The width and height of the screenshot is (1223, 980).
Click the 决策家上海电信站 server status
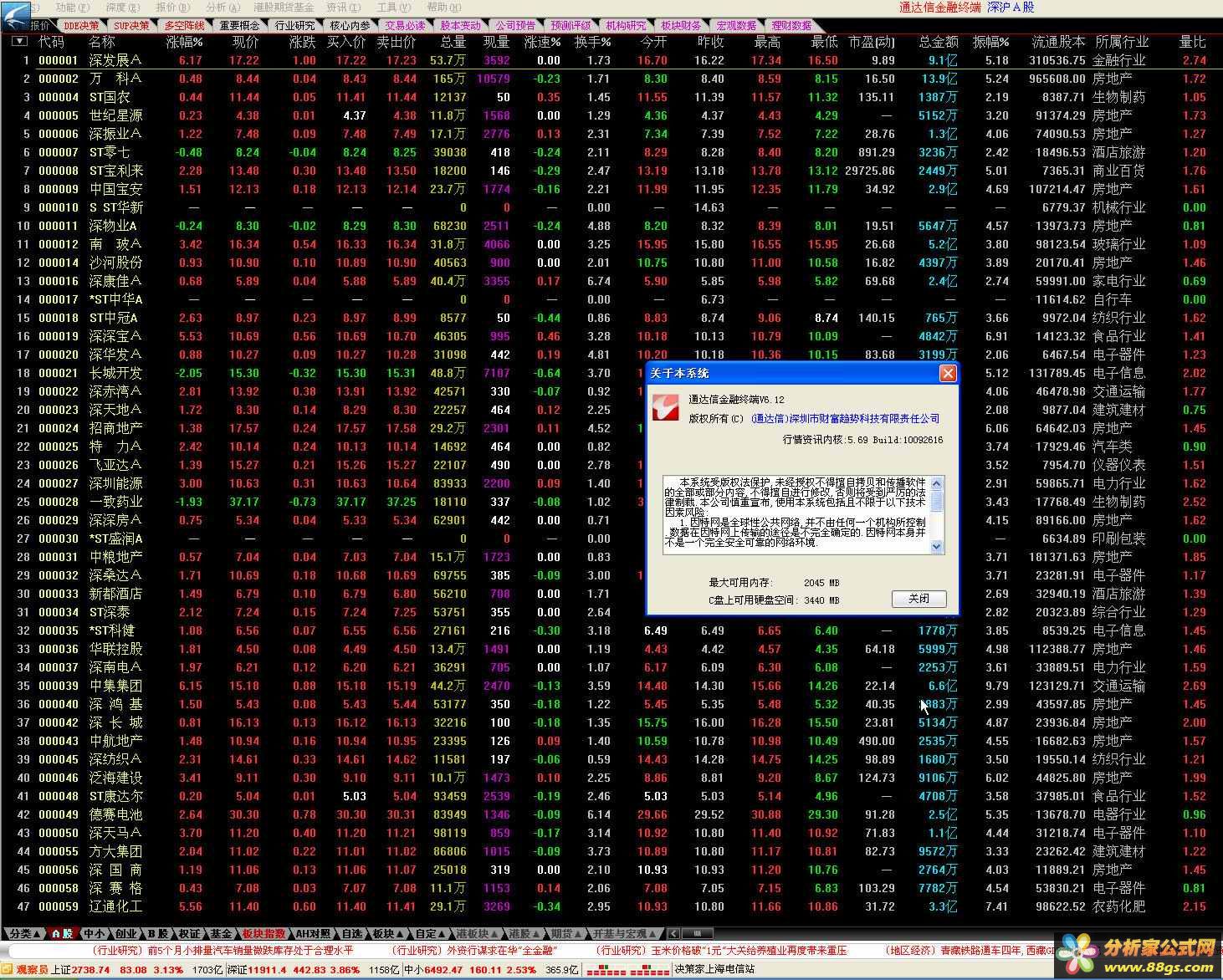click(714, 969)
